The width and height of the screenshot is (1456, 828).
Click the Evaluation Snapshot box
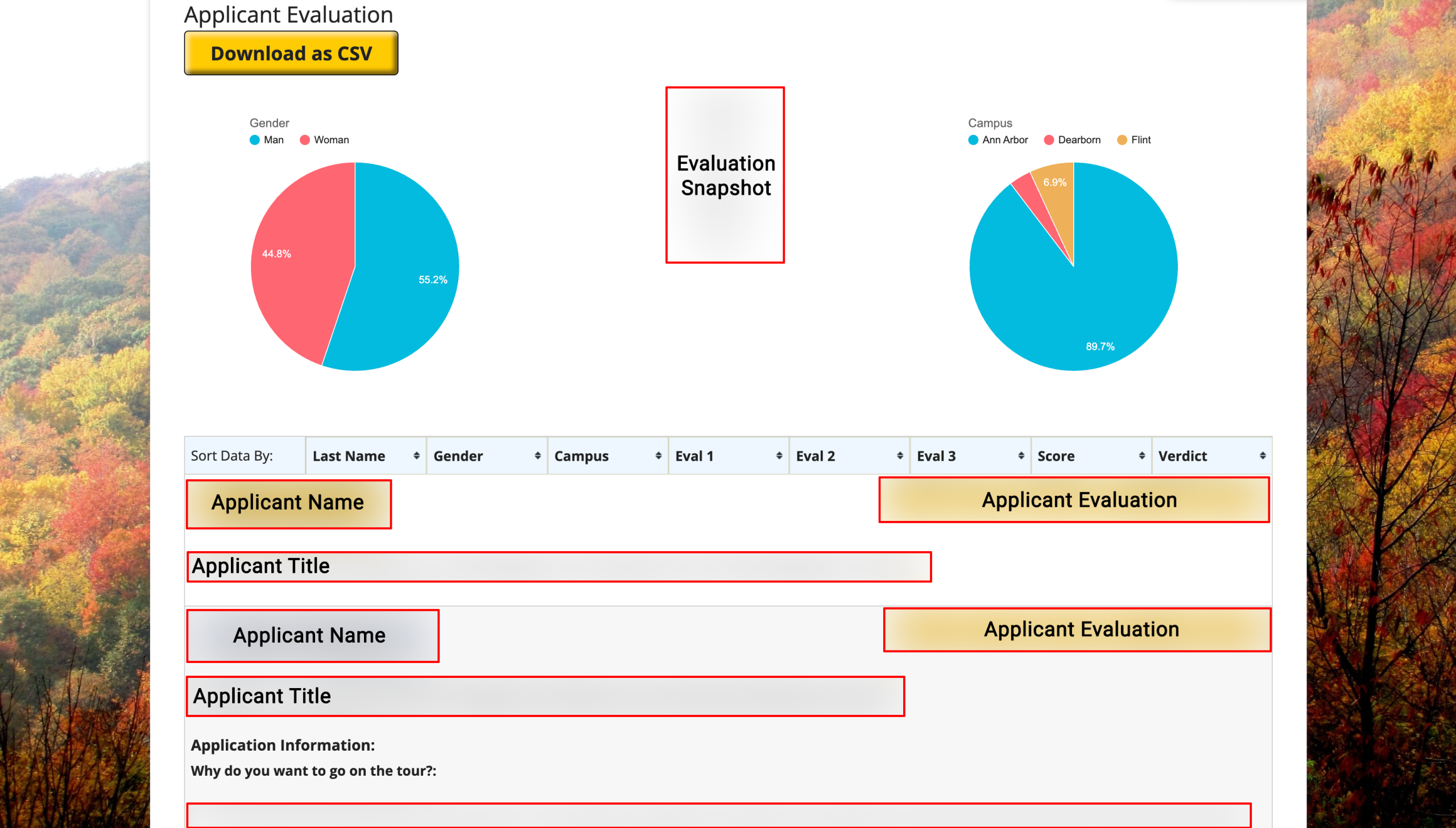725,175
